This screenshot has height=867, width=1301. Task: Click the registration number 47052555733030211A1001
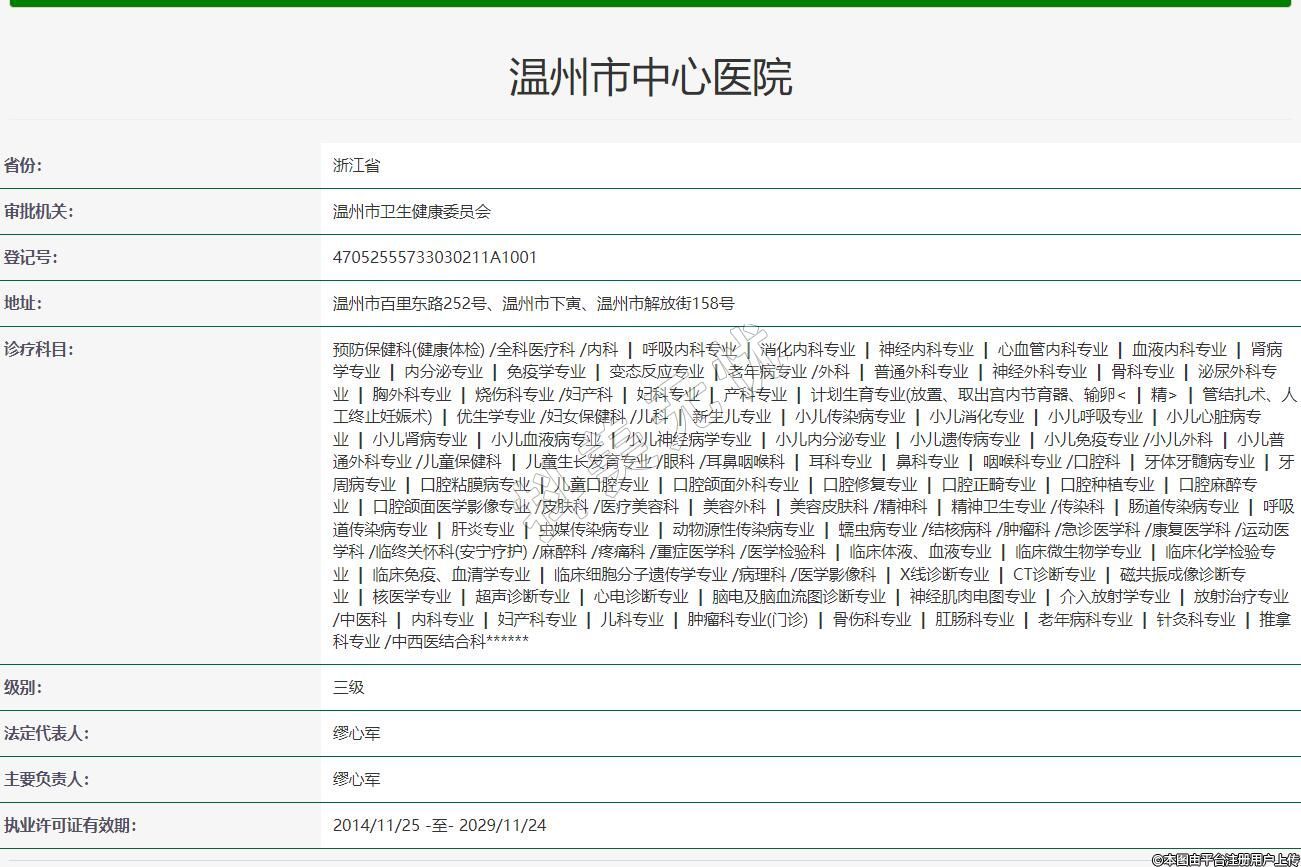[x=434, y=258]
